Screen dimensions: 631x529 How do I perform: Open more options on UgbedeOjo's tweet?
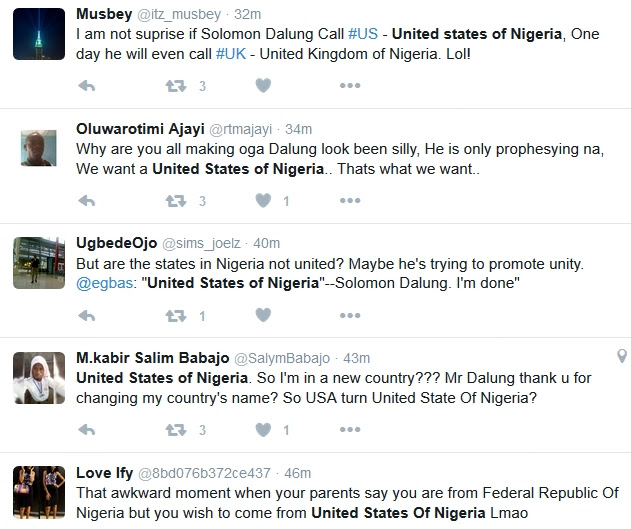[x=350, y=315]
